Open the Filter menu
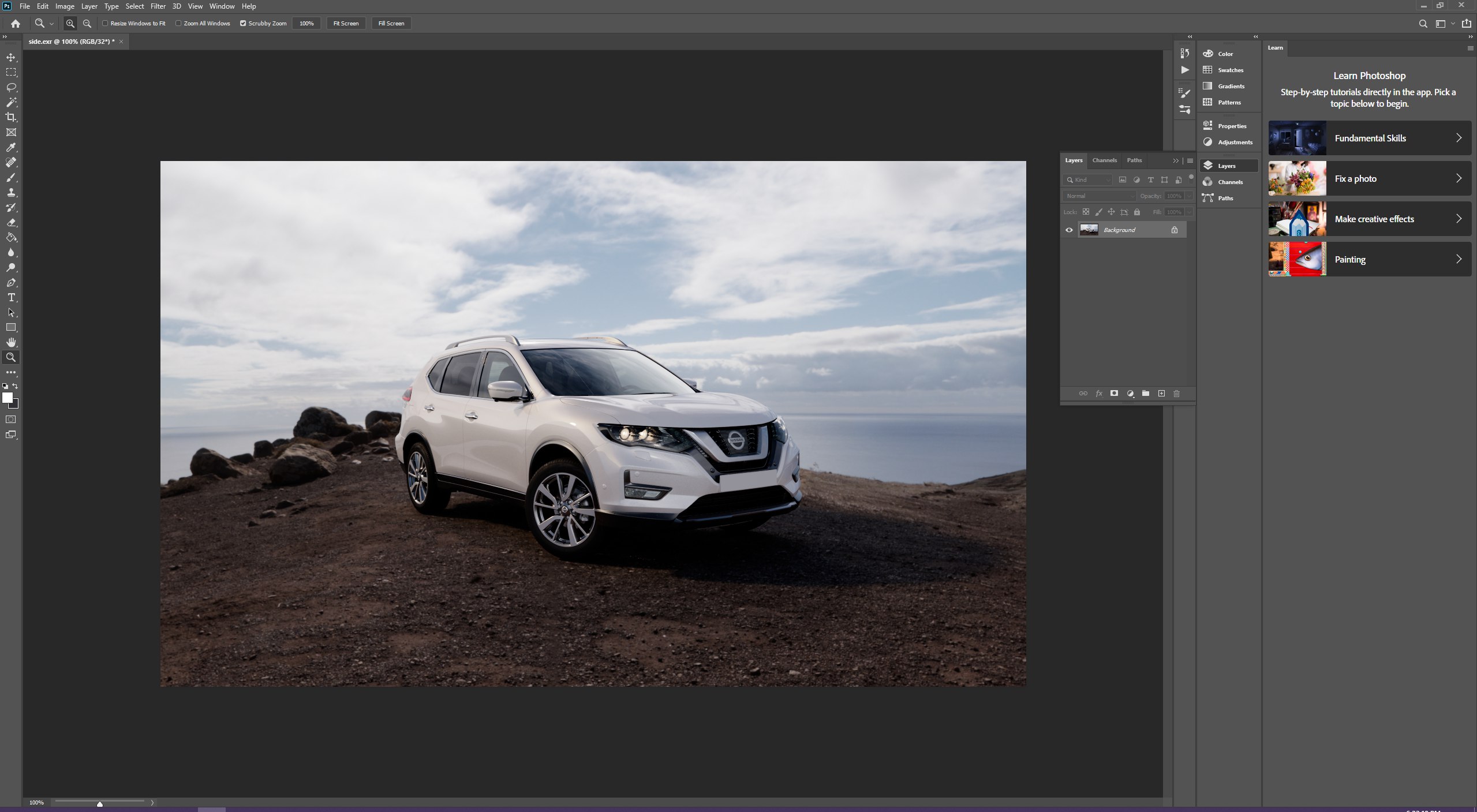This screenshot has height=812, width=1477. click(158, 6)
